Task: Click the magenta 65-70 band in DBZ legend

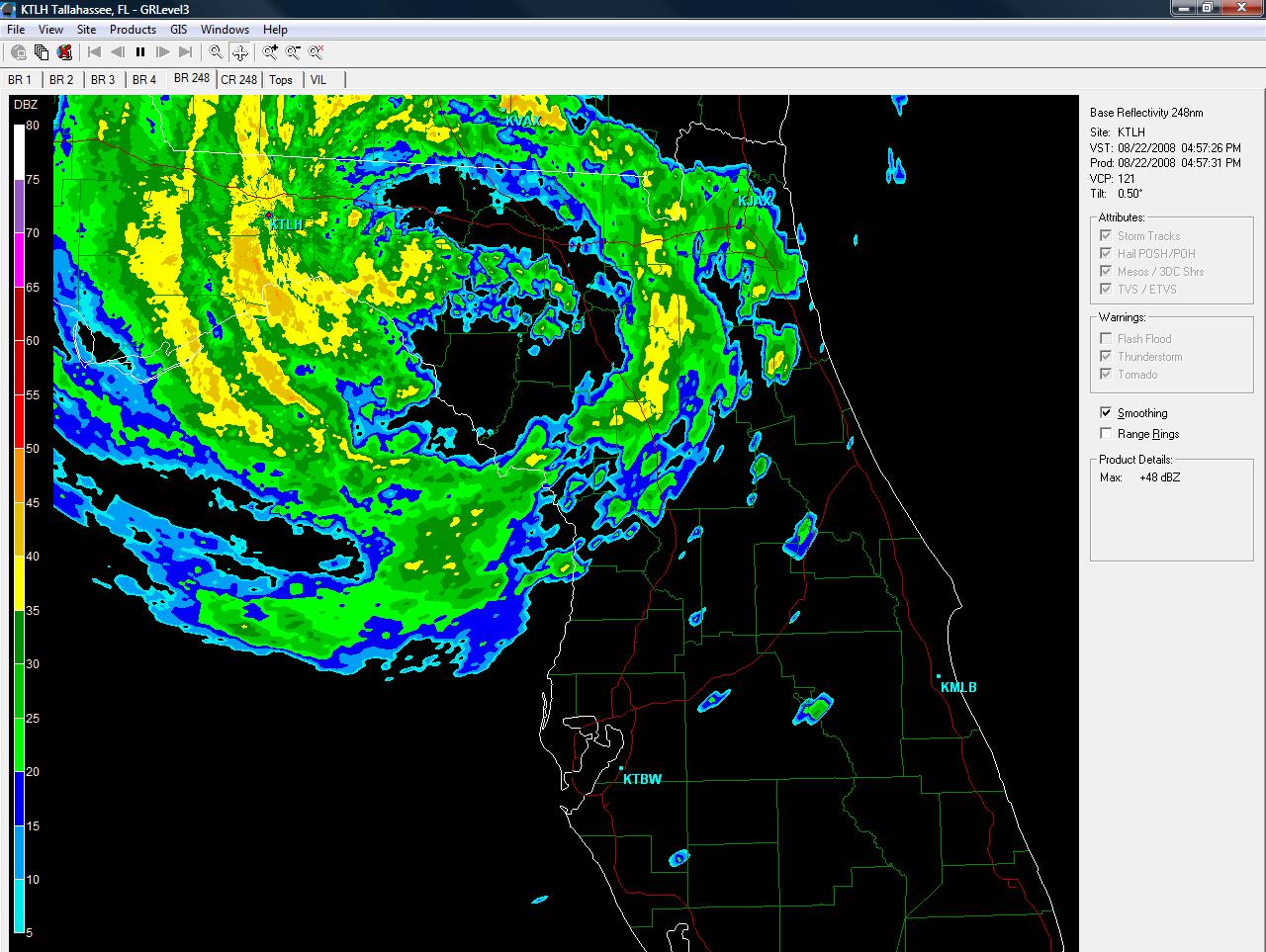Action: (19, 260)
